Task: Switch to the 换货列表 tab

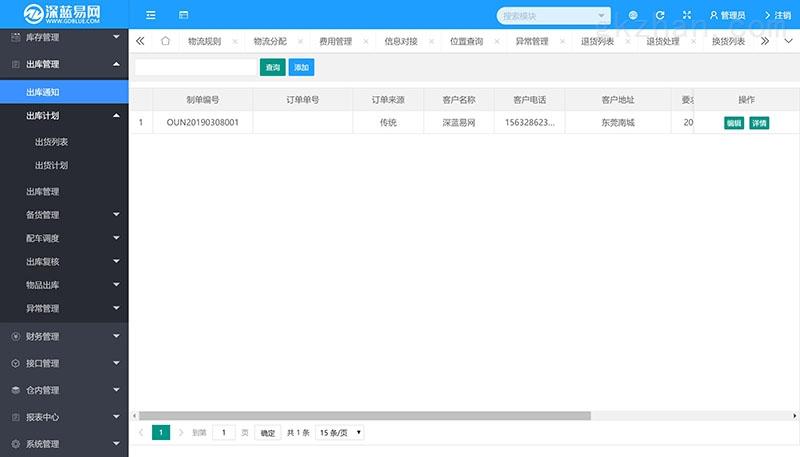Action: (728, 41)
